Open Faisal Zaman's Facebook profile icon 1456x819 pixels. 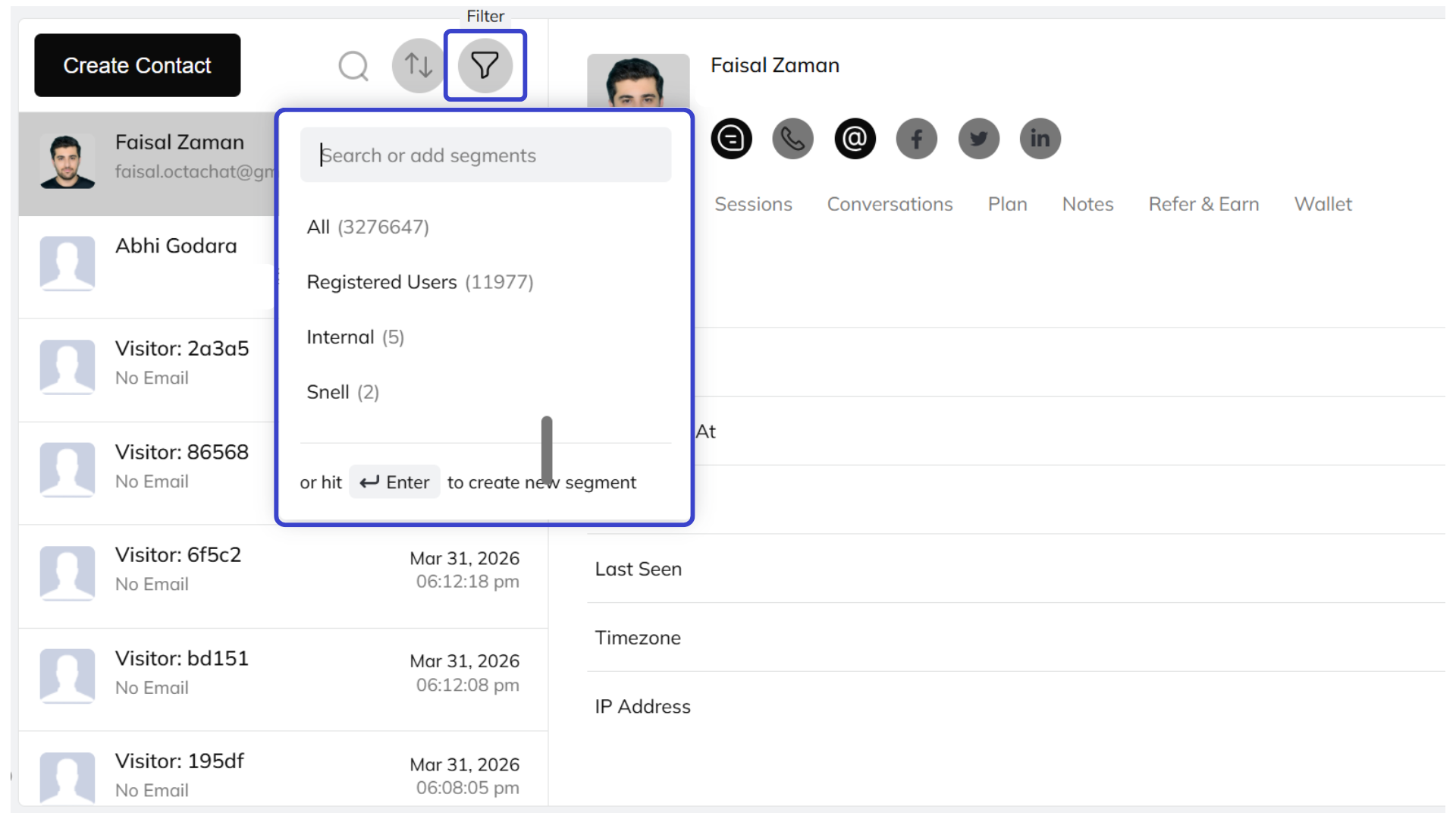tap(916, 139)
